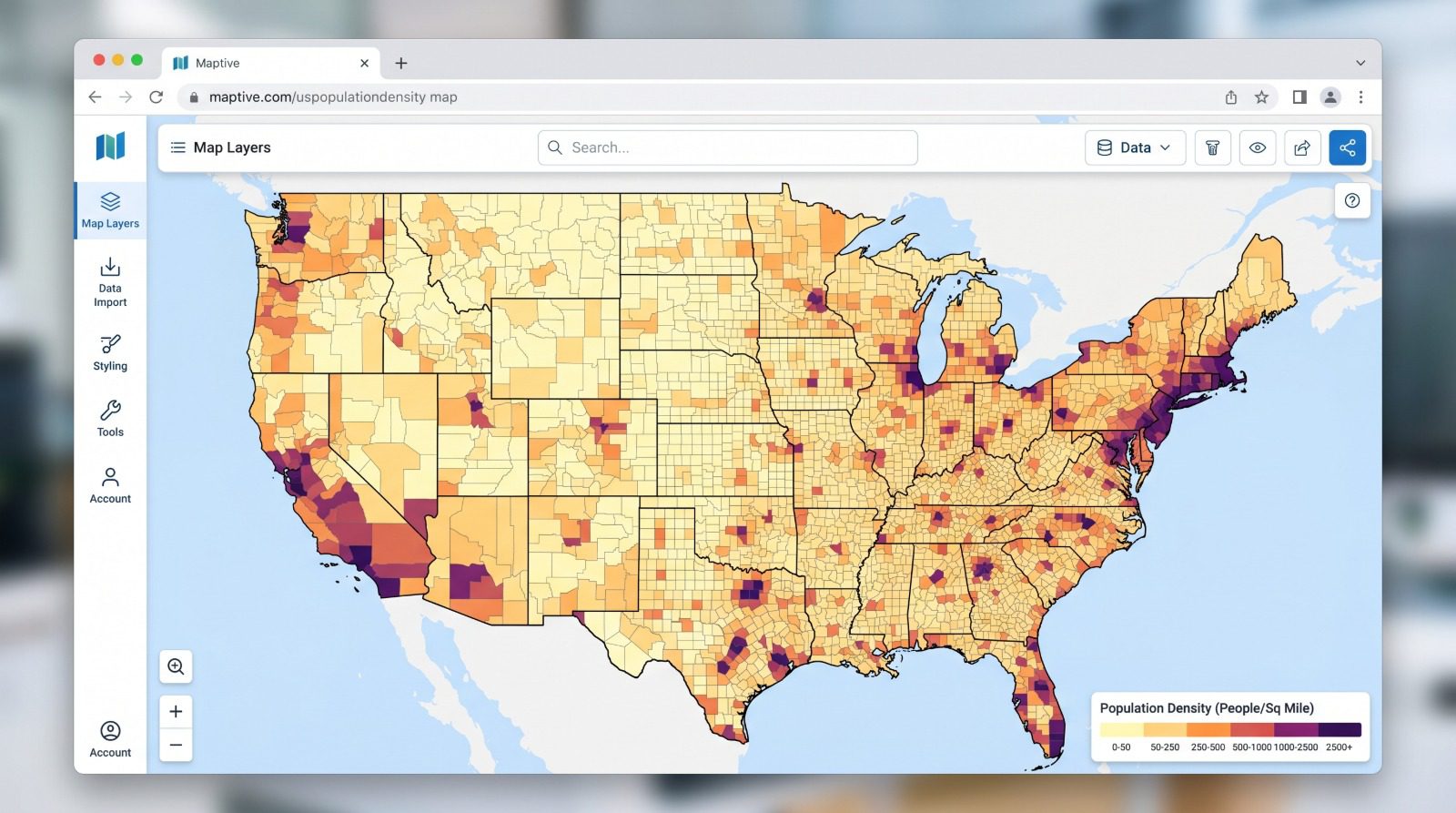Click the 50-250 legend color swatch
This screenshot has height=813, width=1456.
click(1165, 729)
